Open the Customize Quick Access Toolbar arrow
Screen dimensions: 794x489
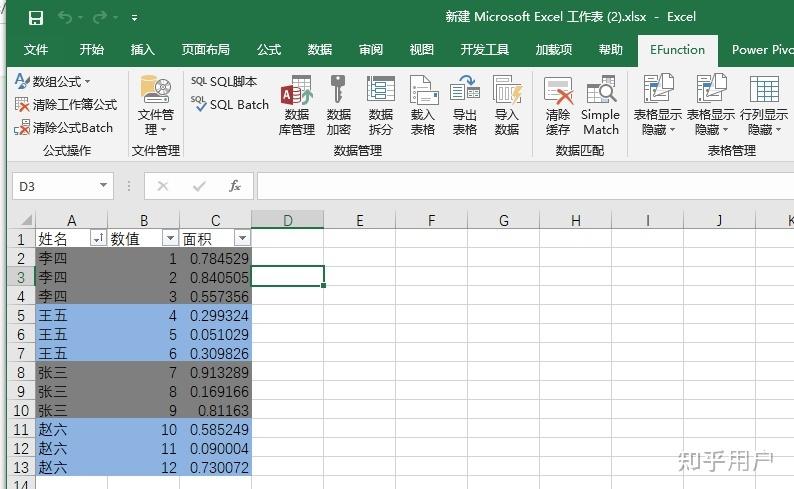[134, 18]
